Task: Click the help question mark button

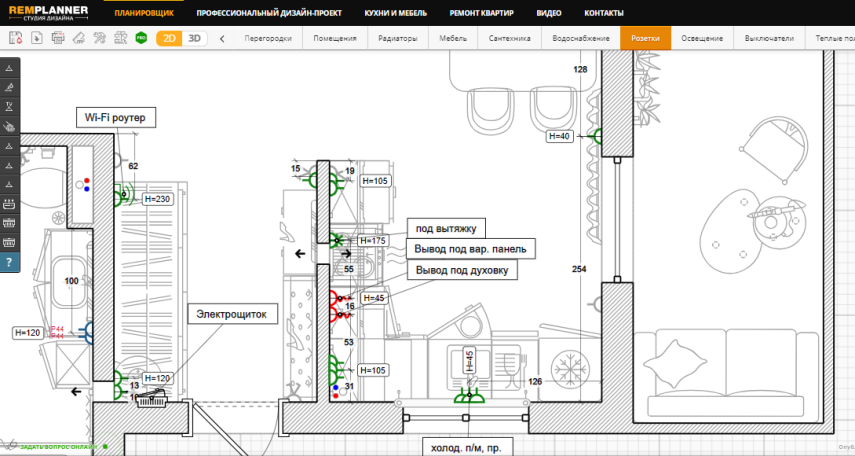Action: pos(9,262)
